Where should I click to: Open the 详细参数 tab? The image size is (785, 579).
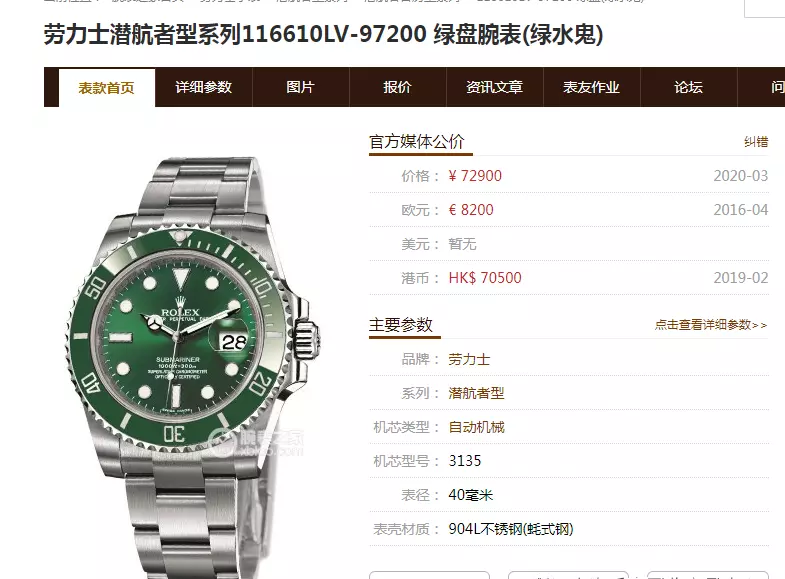click(x=203, y=87)
